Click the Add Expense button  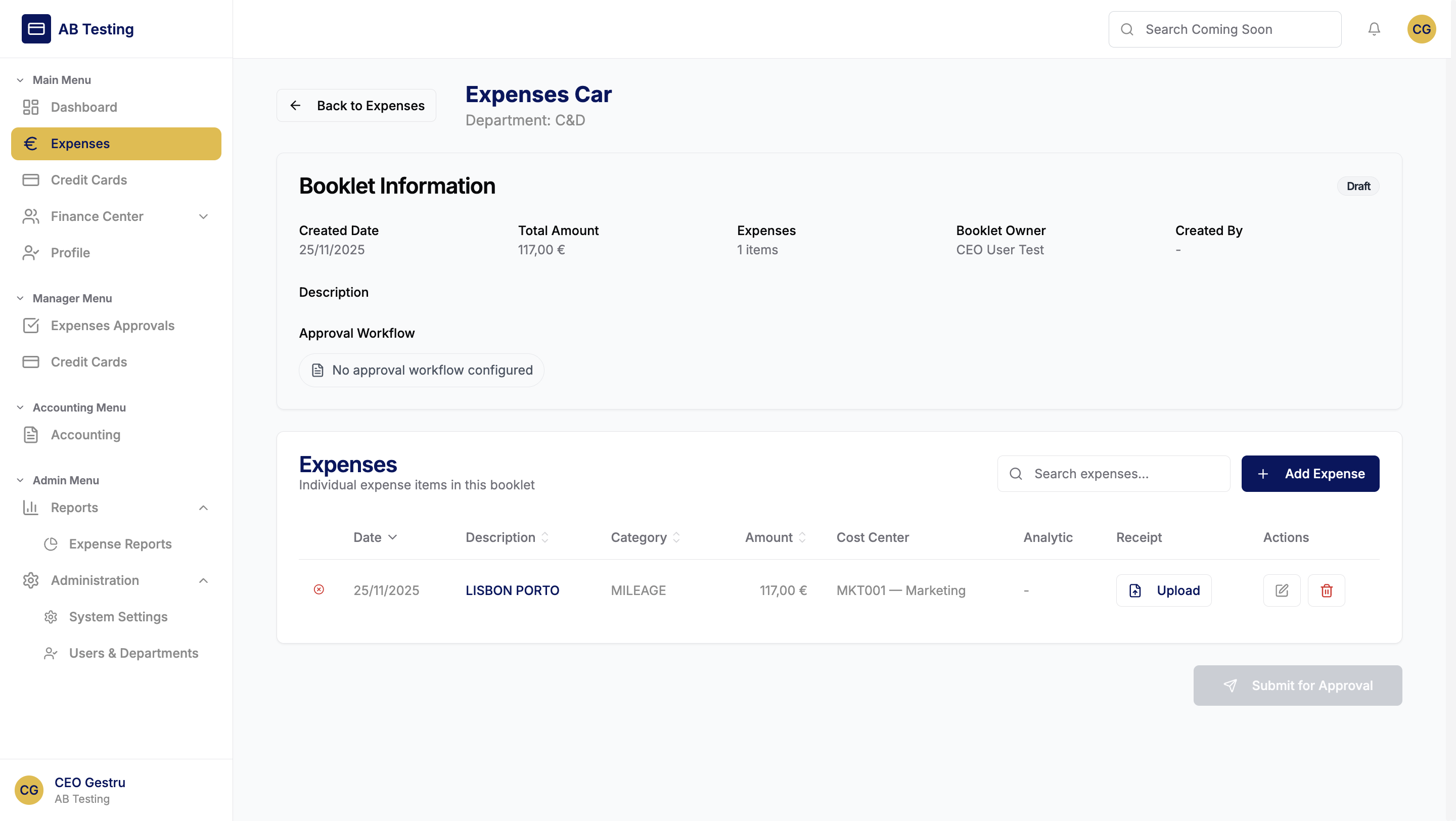1310,474
